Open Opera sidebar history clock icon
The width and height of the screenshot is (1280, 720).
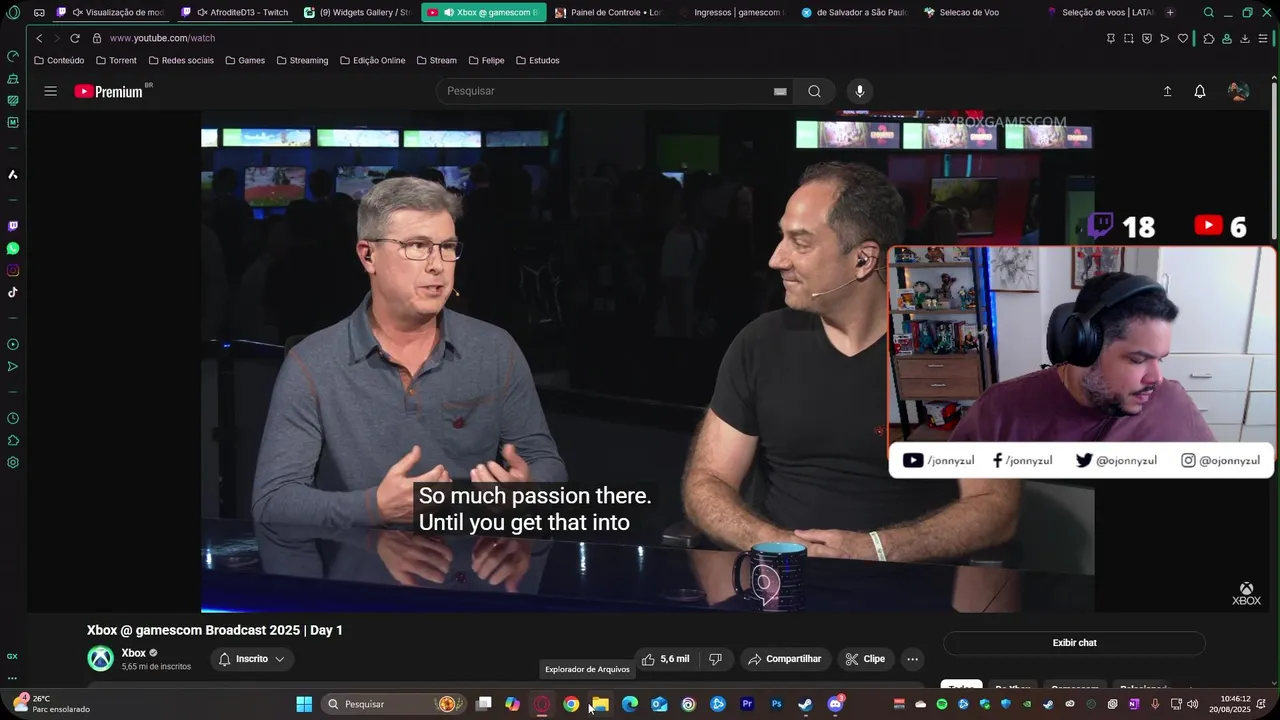[x=13, y=418]
